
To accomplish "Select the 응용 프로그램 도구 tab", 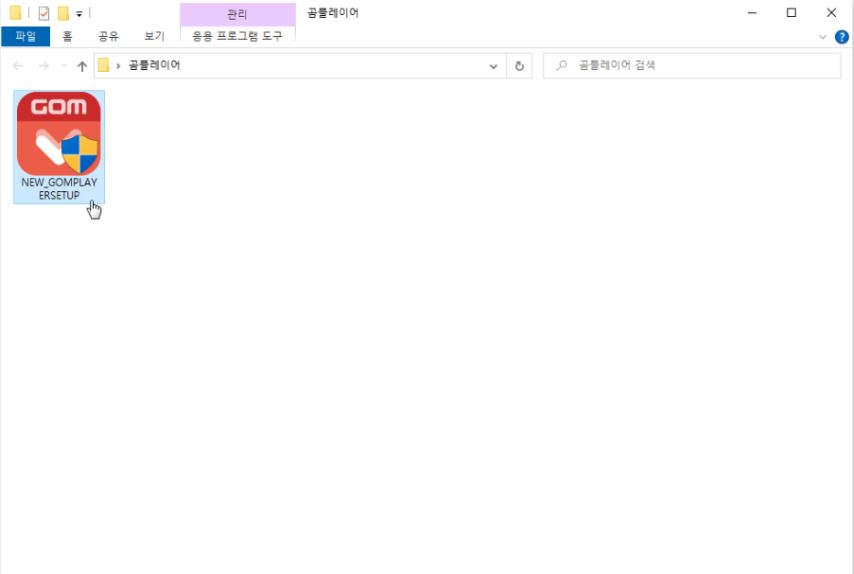I will click(x=237, y=36).
